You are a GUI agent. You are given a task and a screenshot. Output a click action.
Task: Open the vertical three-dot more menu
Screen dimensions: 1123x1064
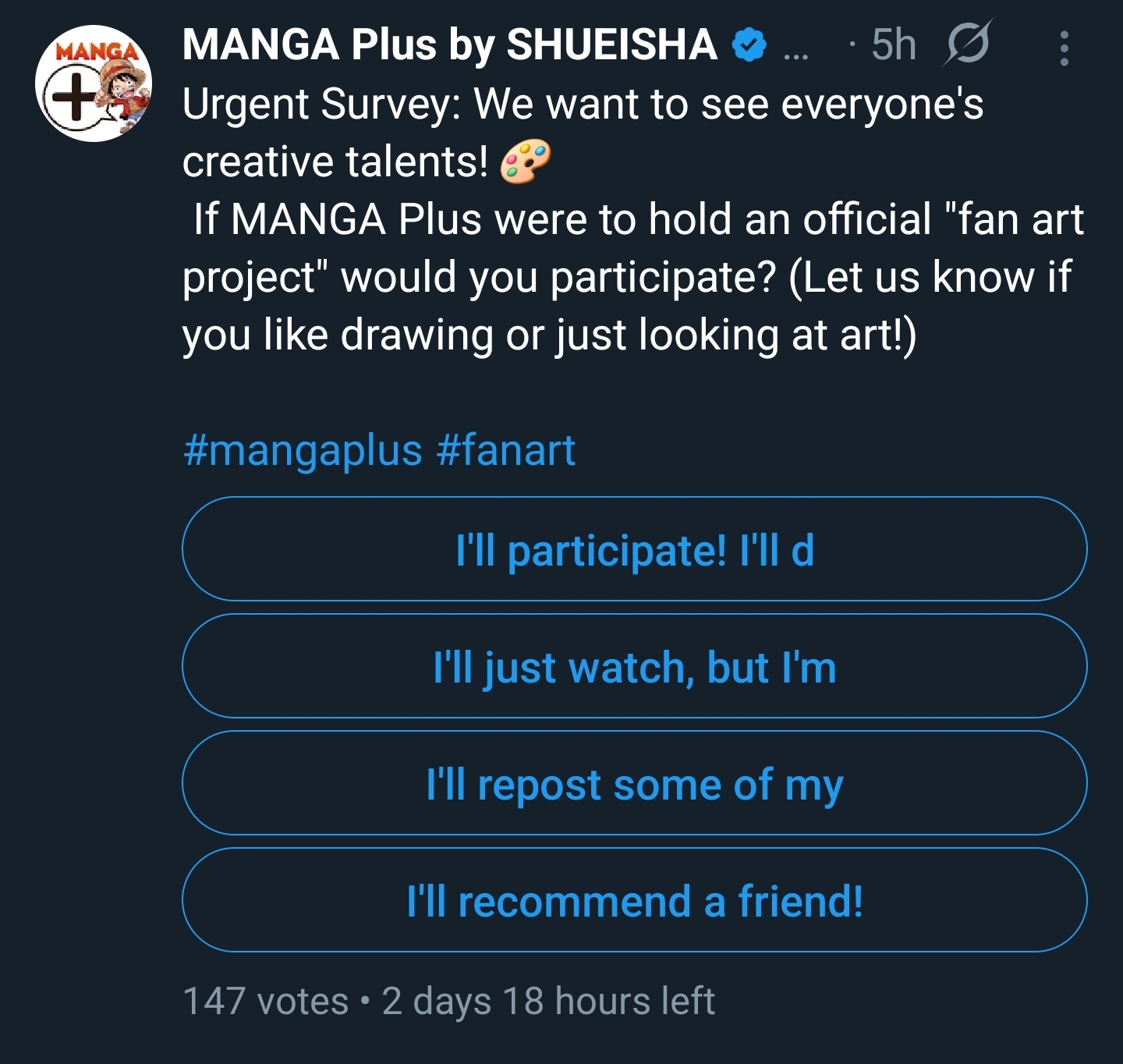point(1064,48)
